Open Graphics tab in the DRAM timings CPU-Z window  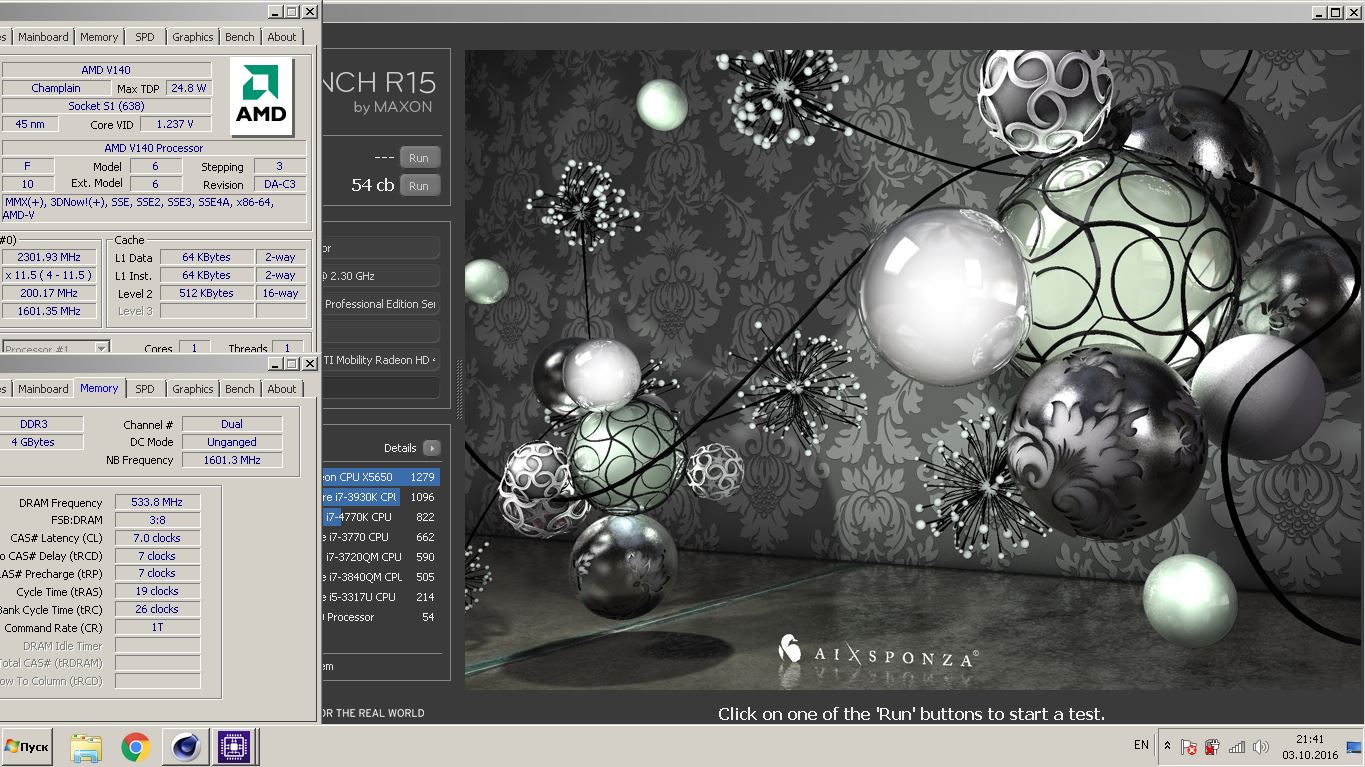point(192,389)
